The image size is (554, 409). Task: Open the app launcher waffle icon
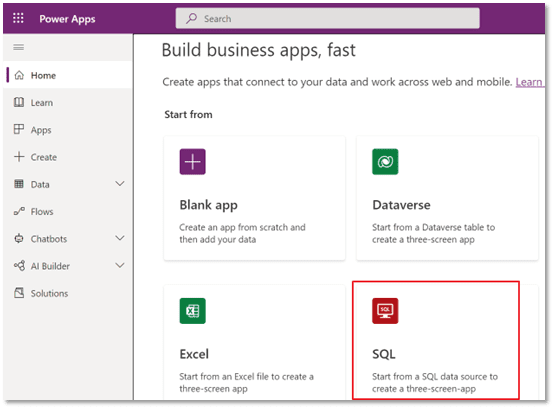tap(18, 18)
